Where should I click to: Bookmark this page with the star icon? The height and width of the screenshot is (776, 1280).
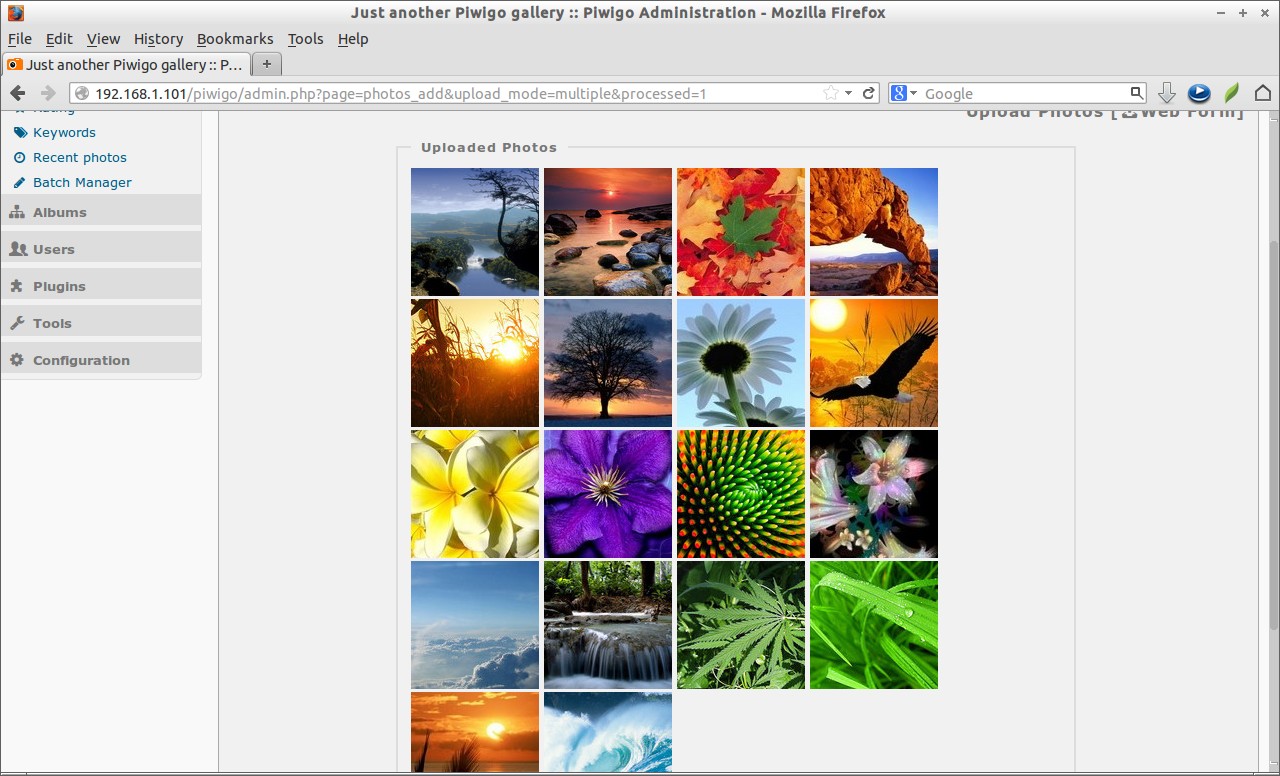(x=830, y=93)
